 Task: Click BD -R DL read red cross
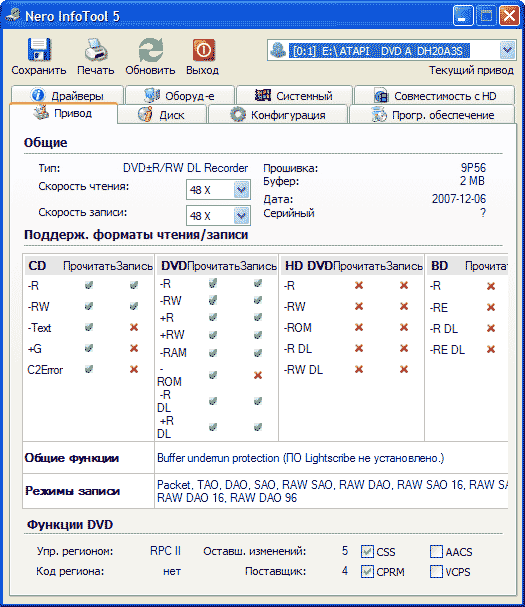(x=491, y=328)
